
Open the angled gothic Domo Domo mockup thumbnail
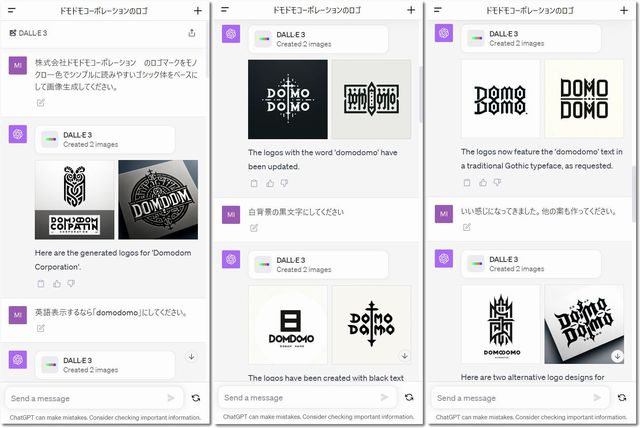point(584,324)
